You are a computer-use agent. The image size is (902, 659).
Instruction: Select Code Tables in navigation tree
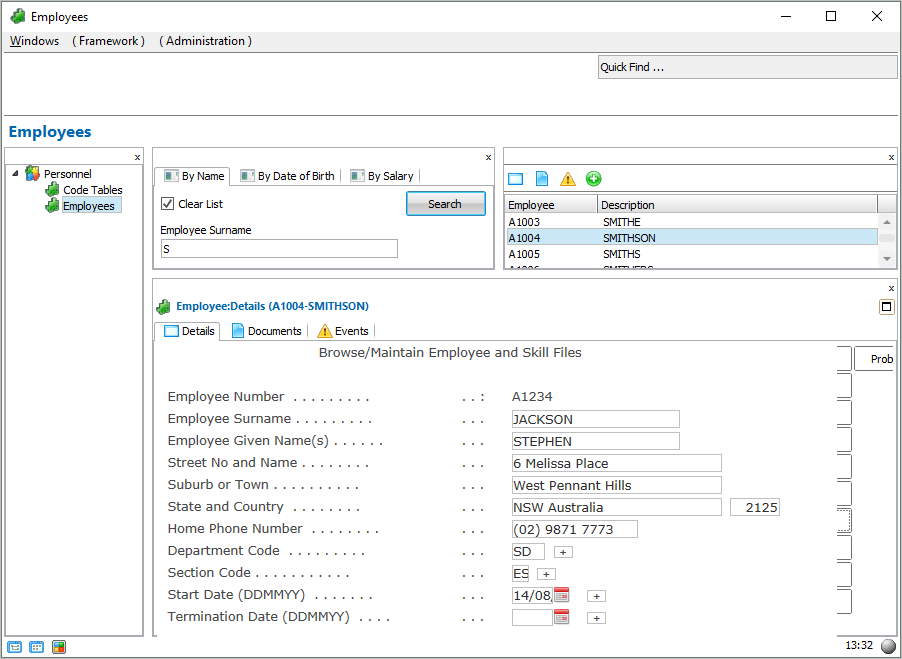click(92, 190)
